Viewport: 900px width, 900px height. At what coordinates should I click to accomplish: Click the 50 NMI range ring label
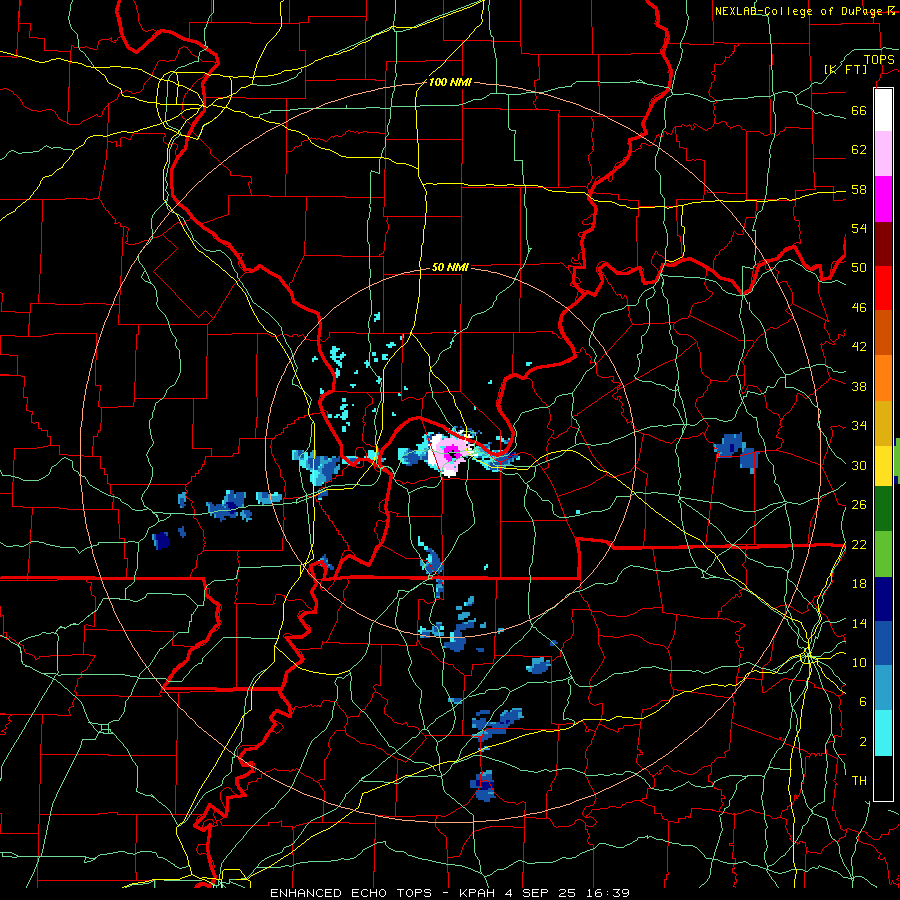click(x=451, y=267)
